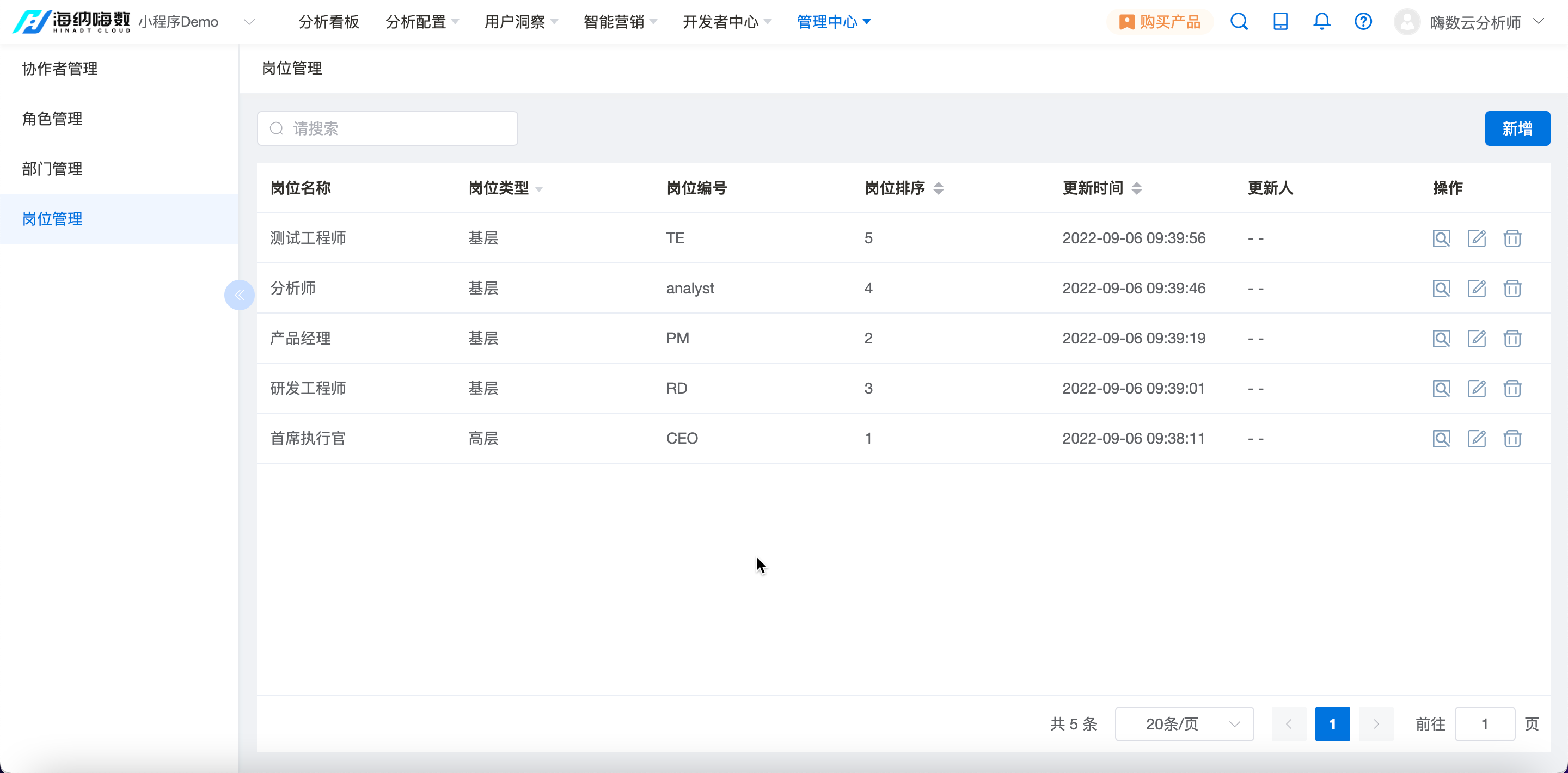1568x773 pixels.
Task: Click the 新增 button
Action: click(1517, 128)
